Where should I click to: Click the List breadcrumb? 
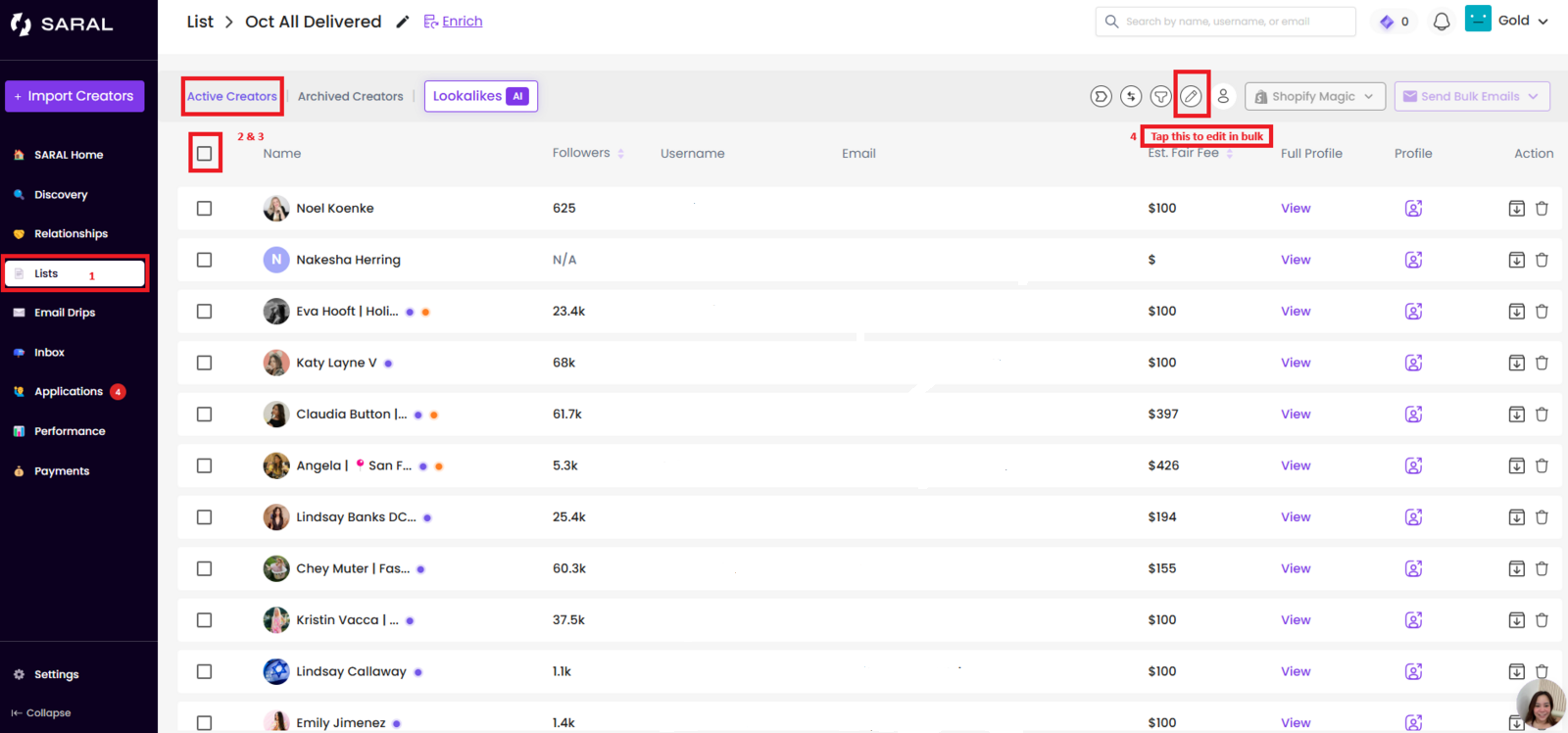click(200, 22)
